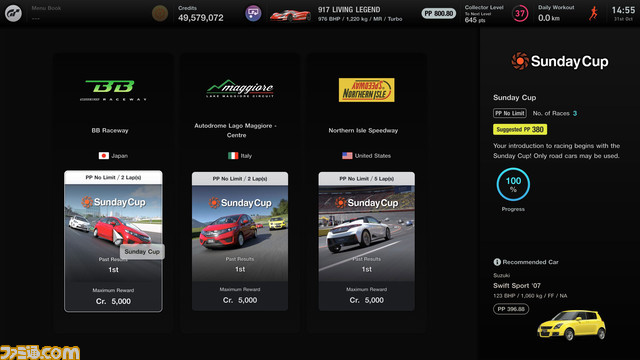Click the purple multiplayer invitation icon

(x=253, y=13)
